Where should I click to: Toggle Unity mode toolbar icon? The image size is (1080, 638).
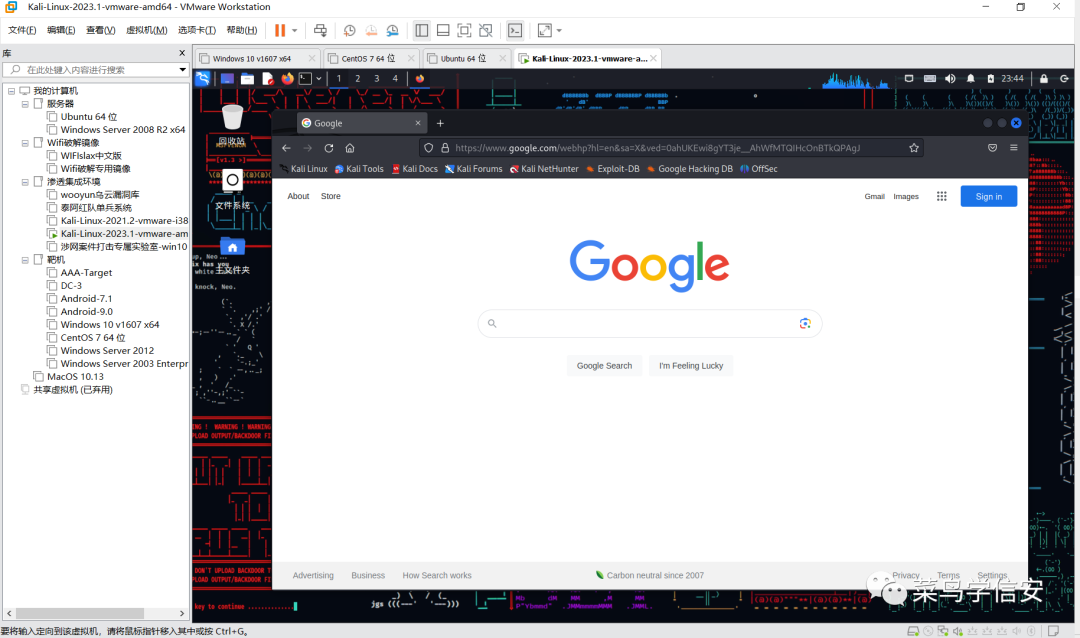[486, 30]
